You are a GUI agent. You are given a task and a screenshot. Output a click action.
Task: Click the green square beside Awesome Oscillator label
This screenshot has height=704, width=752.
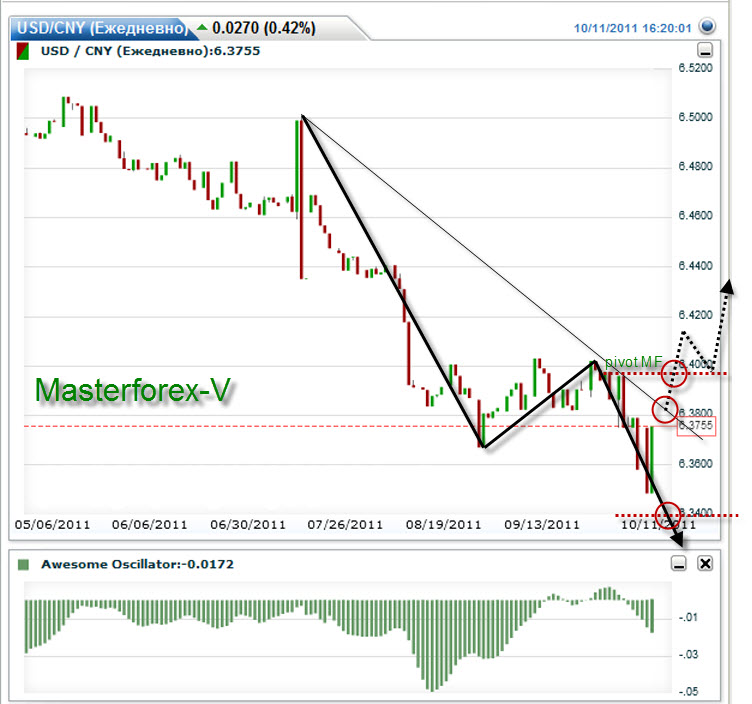(23, 564)
